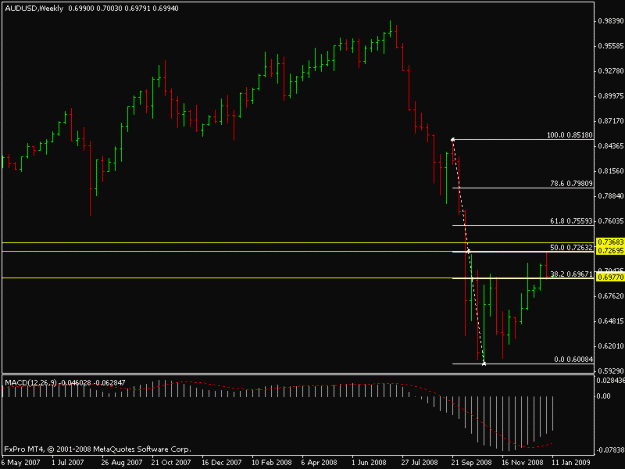Click the 0.95585 price axis value
This screenshot has height=469, width=625.
tap(611, 46)
